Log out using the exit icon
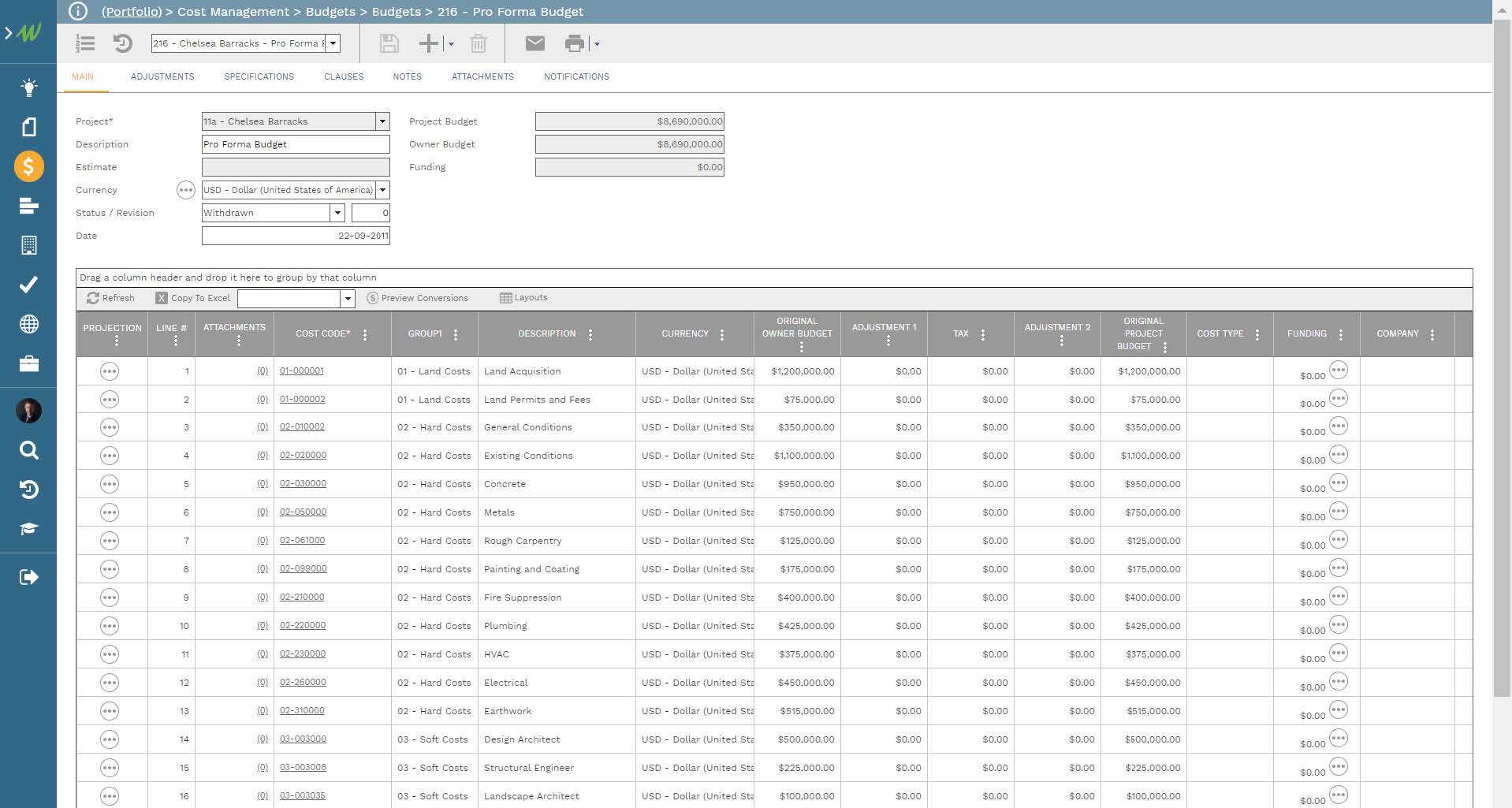Viewport: 1512px width, 808px height. coord(29,576)
